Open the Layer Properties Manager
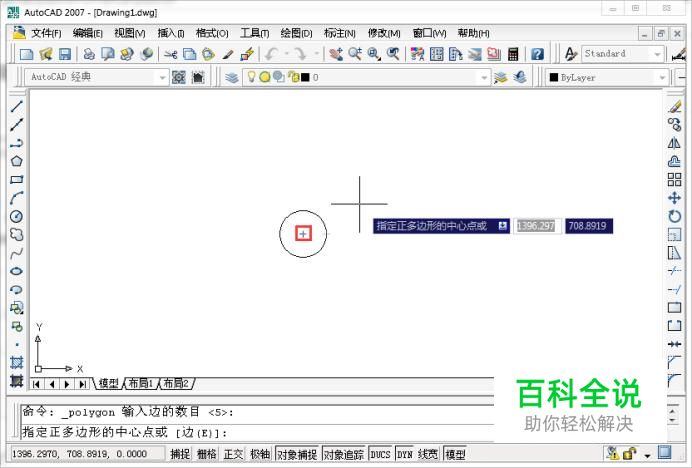 coord(232,77)
